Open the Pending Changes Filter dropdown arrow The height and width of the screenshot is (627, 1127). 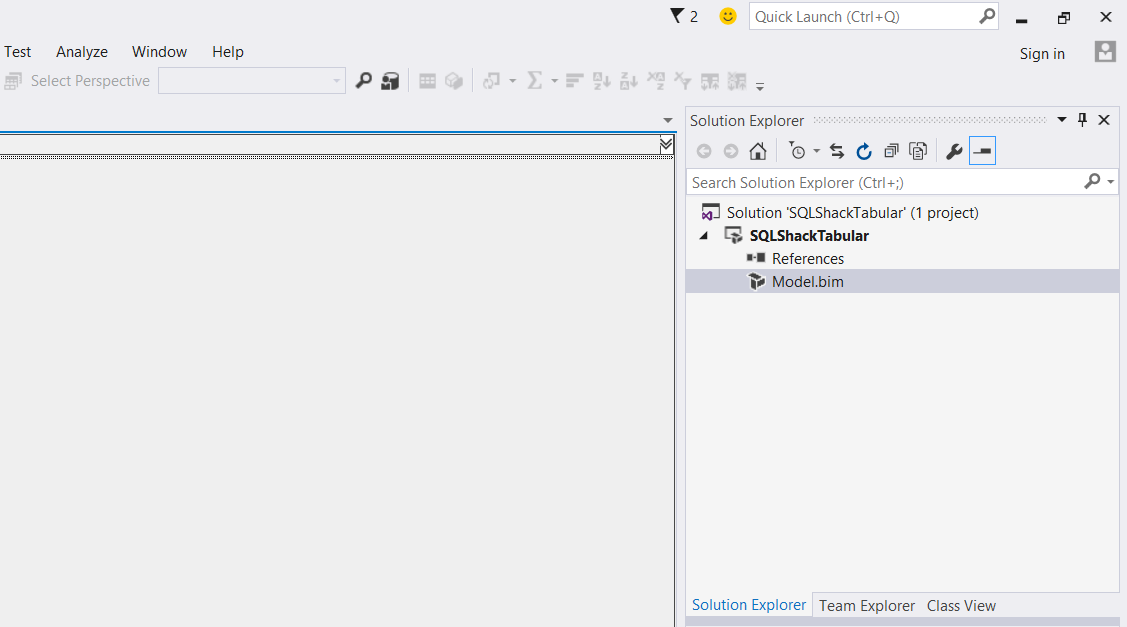(816, 151)
